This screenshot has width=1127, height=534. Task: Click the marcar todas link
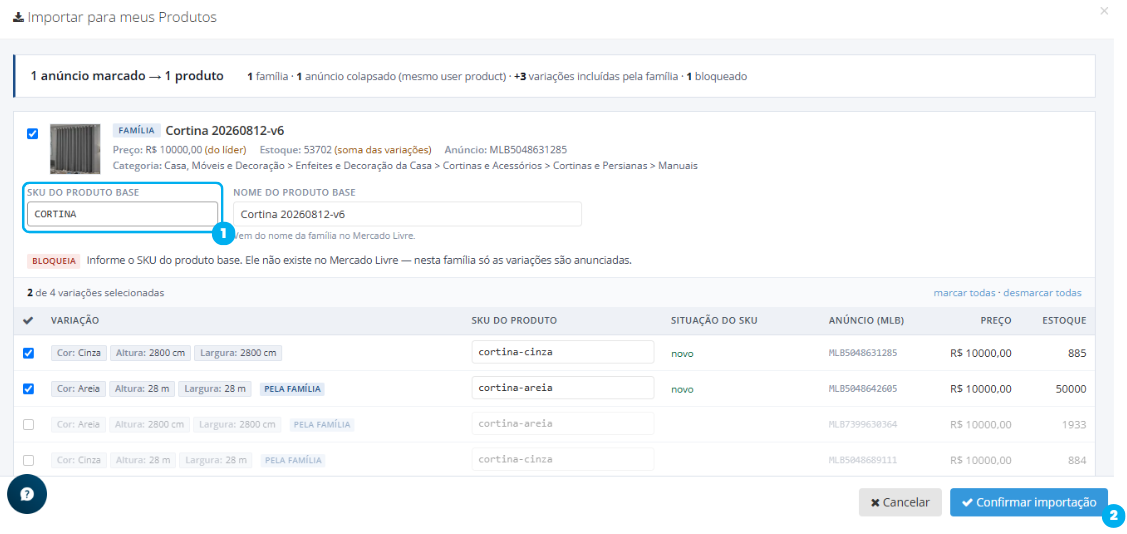point(964,293)
